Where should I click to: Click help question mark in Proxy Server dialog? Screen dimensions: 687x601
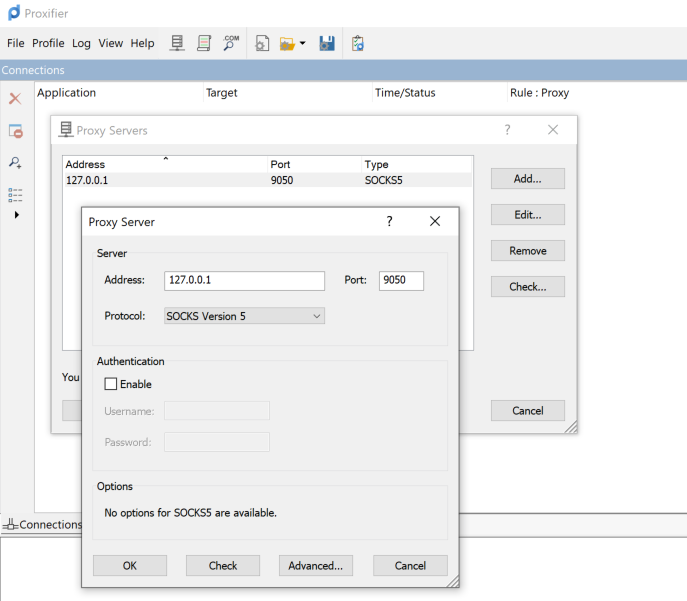(389, 221)
